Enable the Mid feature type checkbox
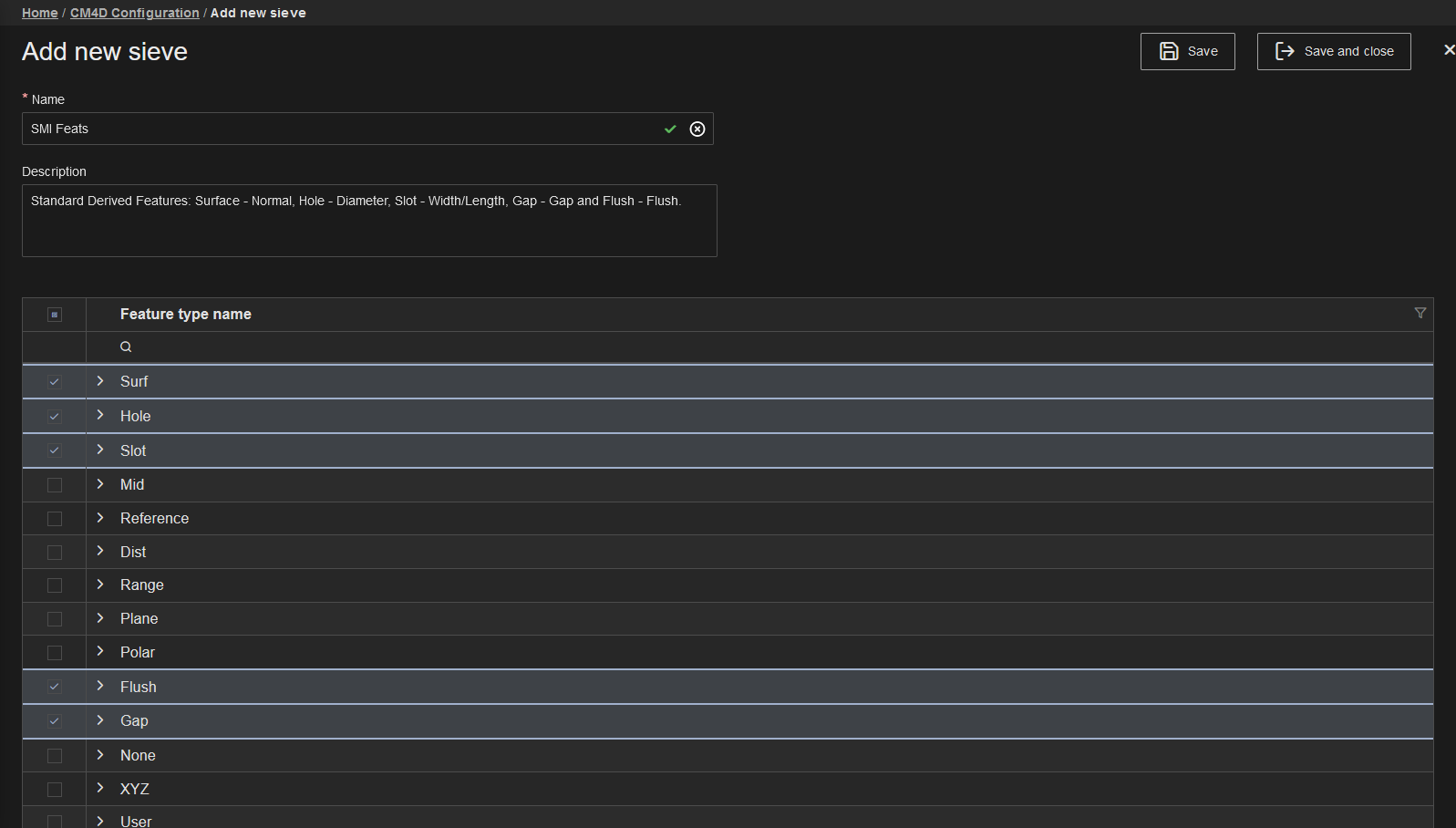Screen dimensions: 1456x828 click(x=55, y=485)
